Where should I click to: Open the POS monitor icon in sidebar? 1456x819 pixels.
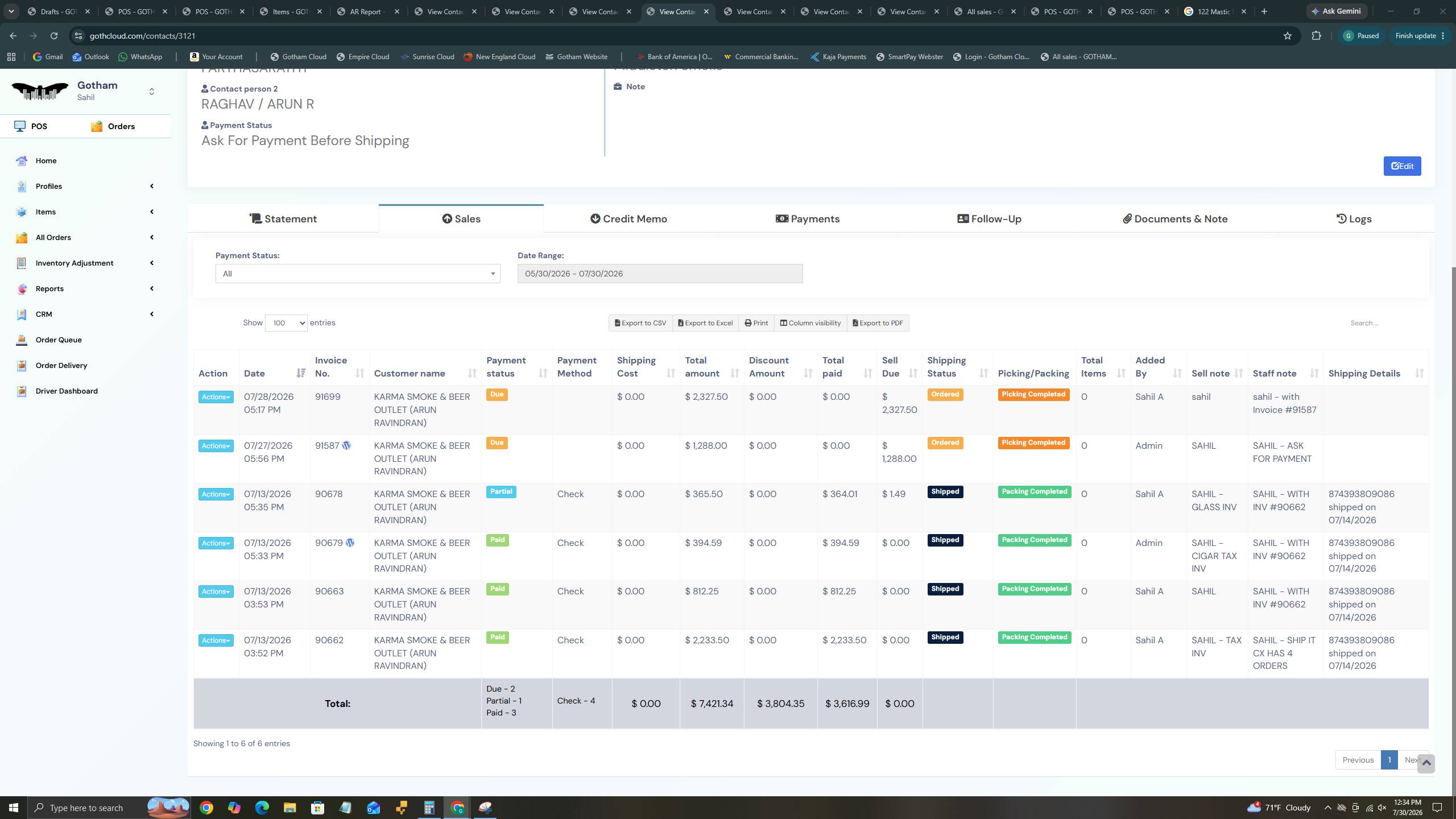20,126
